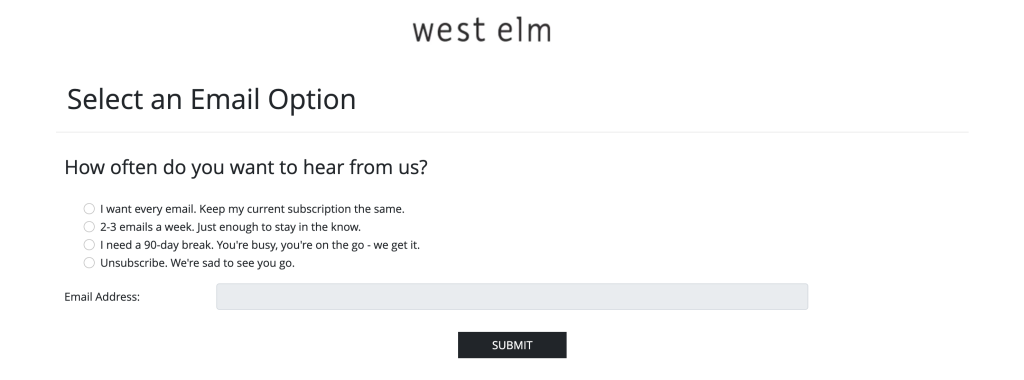
Task: Submit the email preference form
Action: pyautogui.click(x=512, y=345)
